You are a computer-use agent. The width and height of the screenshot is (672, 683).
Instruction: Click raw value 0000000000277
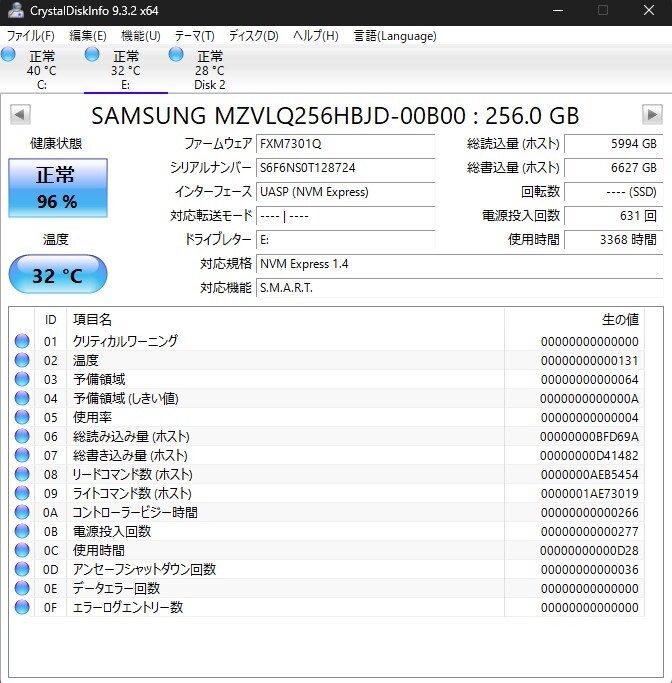(589, 531)
